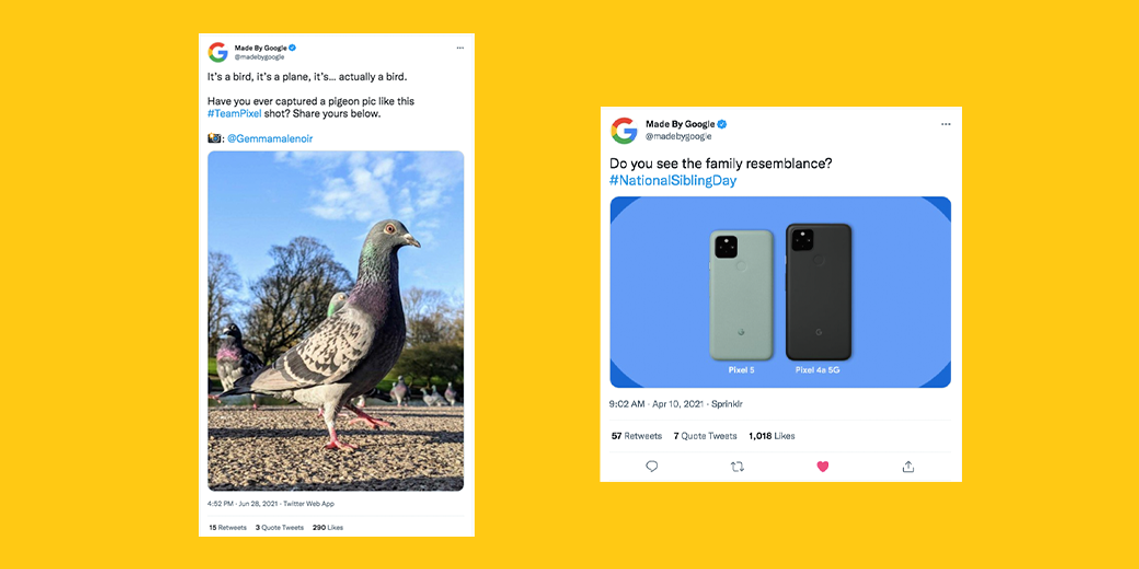Open the Pixel 5 and 4a 5G image
Viewport: 1139px width, 569px height.
pyautogui.click(x=780, y=292)
